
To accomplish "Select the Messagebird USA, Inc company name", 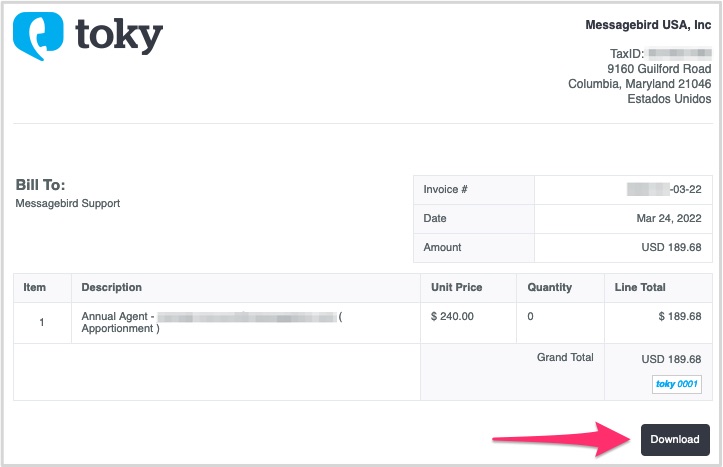I will [647, 25].
